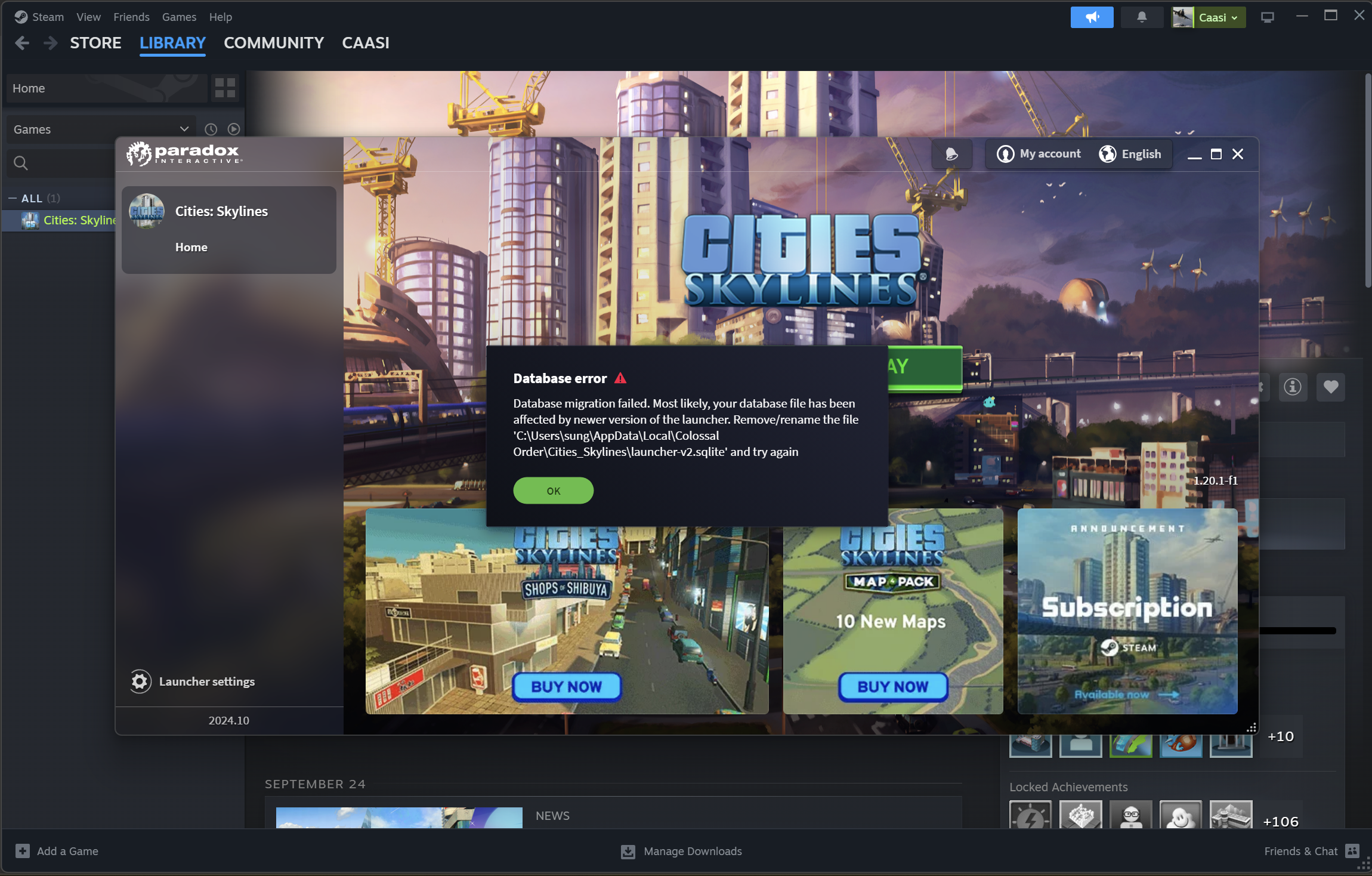Click the recent activity clock filter icon

[211, 129]
